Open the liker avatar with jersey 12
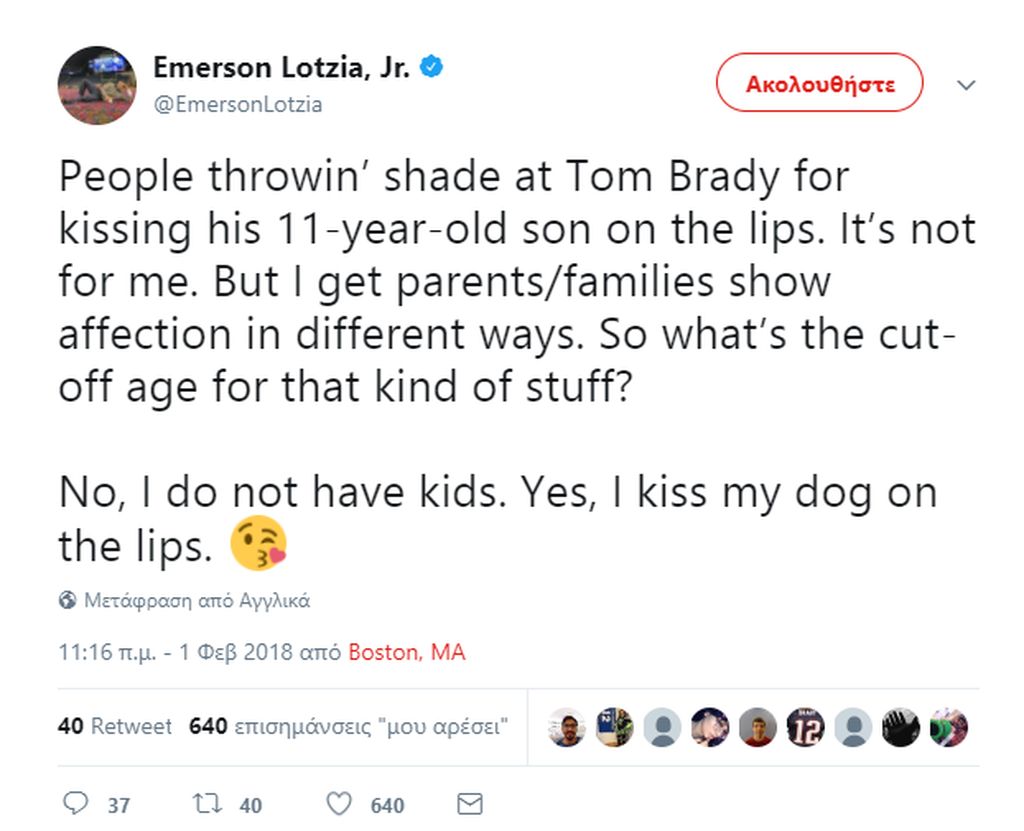1024x831 pixels. tap(805, 727)
